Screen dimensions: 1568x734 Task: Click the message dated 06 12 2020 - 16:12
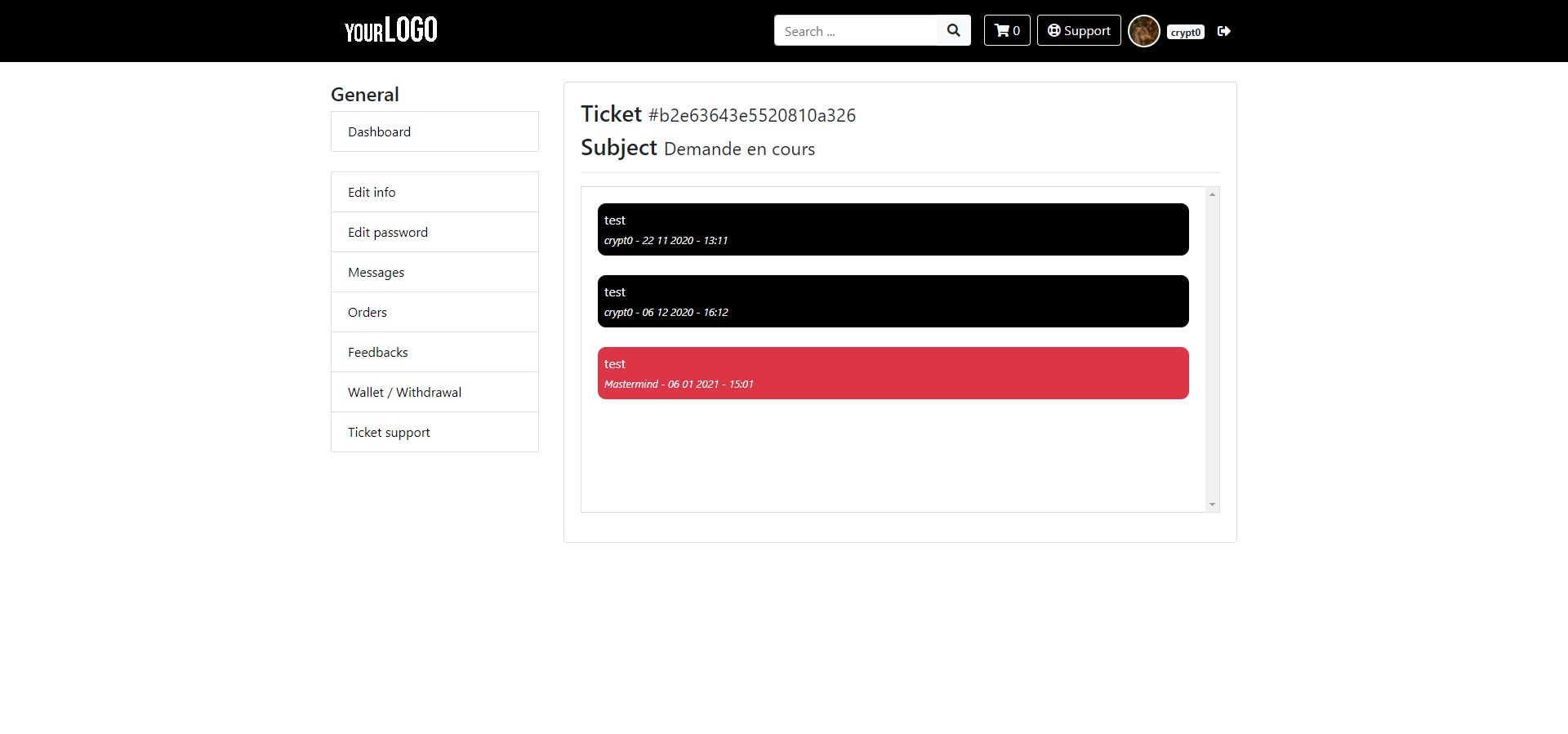point(893,301)
